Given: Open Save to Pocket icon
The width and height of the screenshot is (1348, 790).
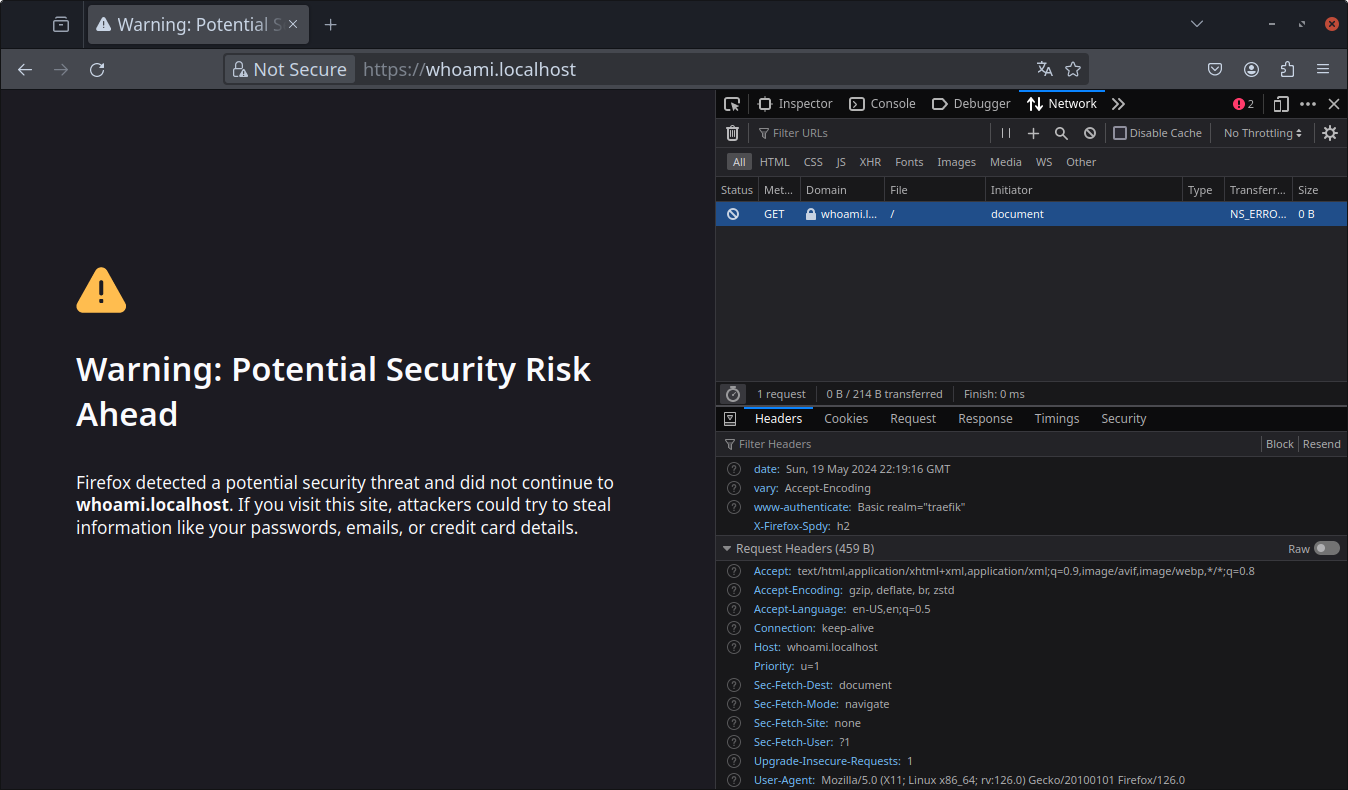Looking at the screenshot, I should click(x=1215, y=69).
